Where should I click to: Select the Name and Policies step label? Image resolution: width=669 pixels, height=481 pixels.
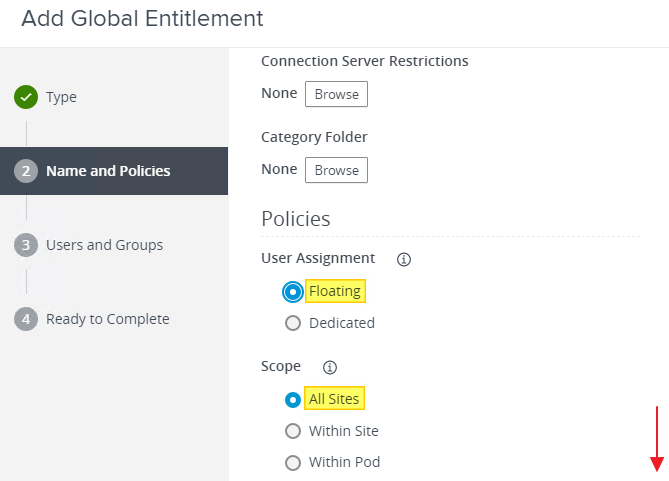pos(108,171)
